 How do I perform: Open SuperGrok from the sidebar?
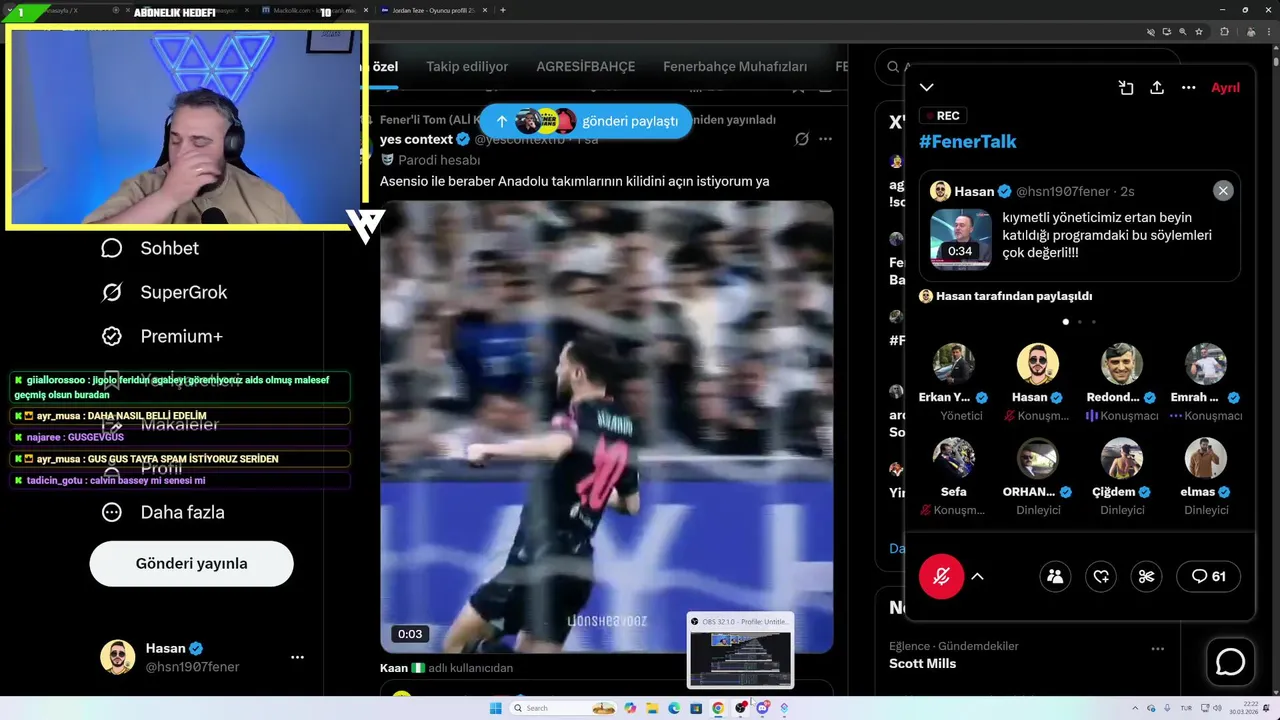[x=164, y=292]
